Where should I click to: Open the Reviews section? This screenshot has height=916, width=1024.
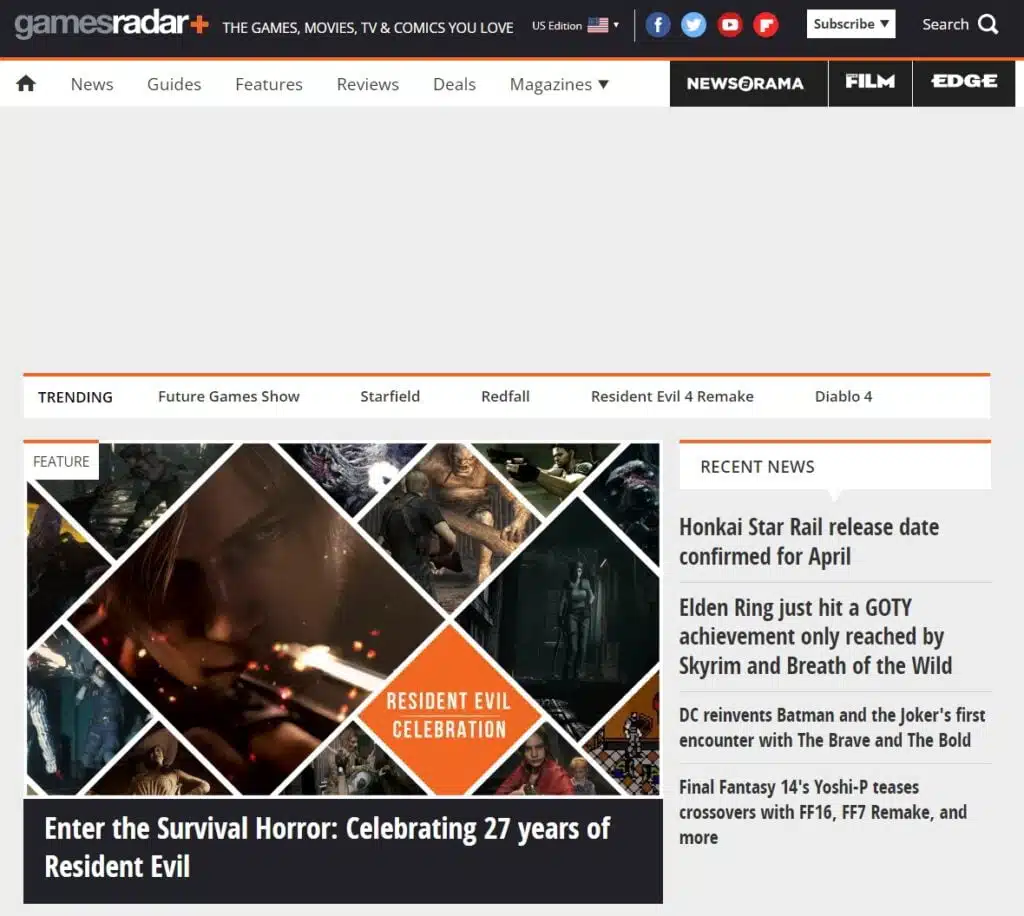(368, 84)
